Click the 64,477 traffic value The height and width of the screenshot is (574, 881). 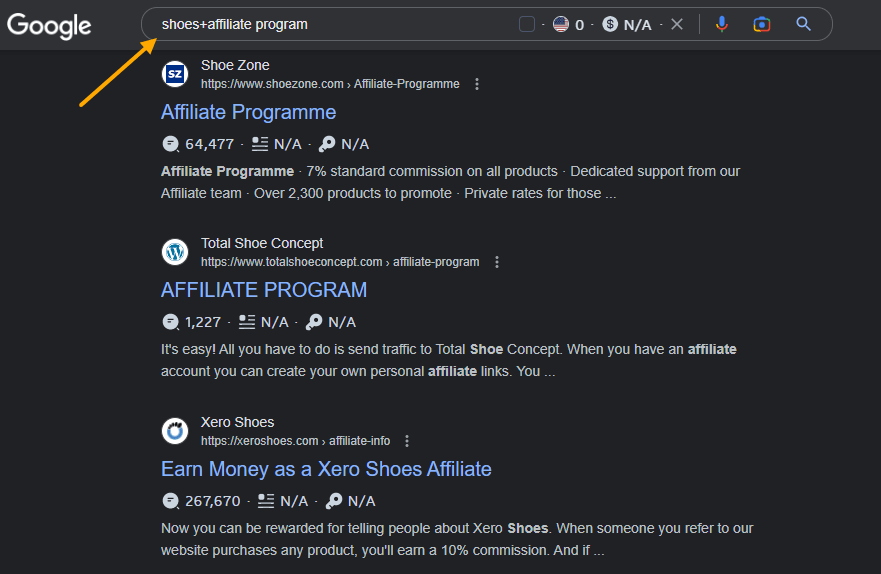point(210,144)
